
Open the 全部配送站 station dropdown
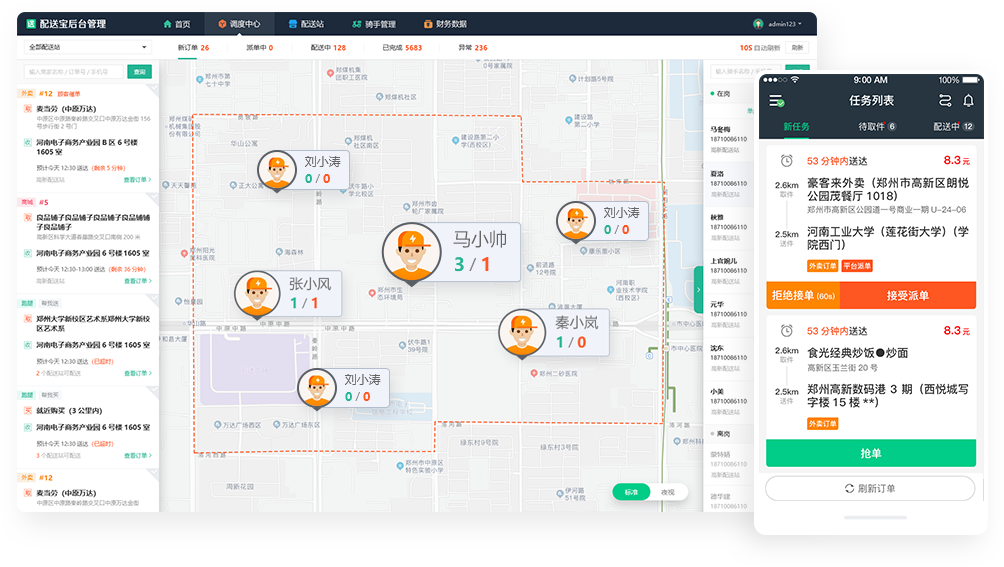(x=87, y=47)
